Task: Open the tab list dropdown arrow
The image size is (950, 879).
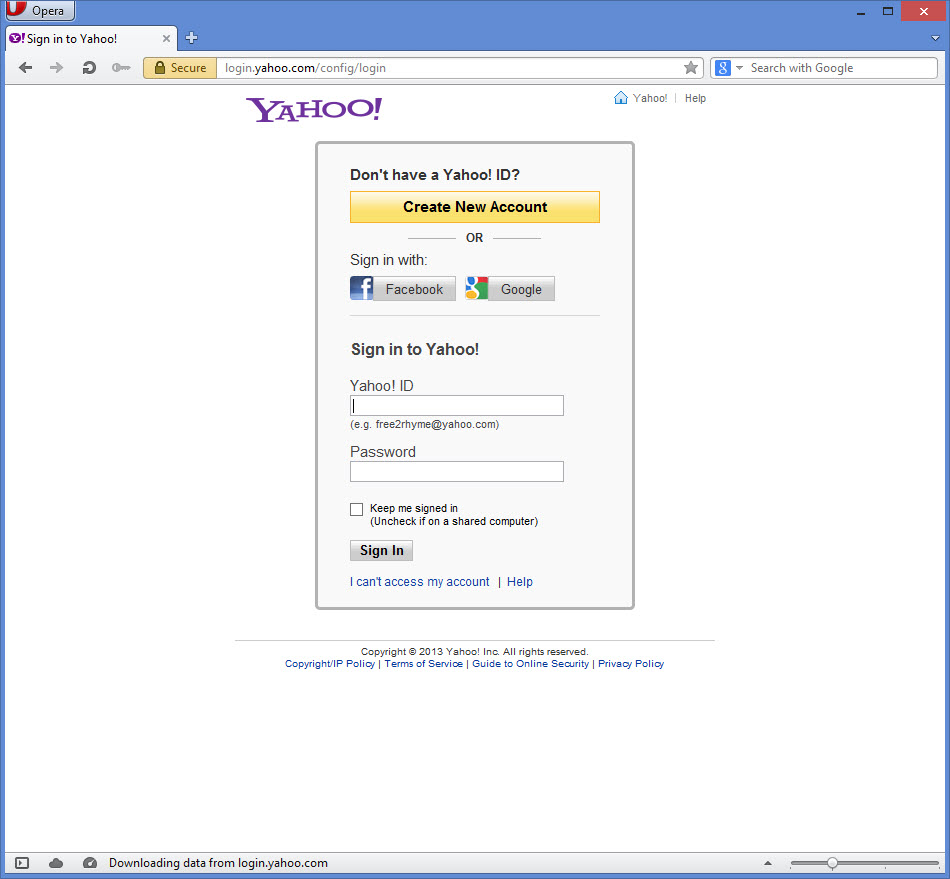Action: pyautogui.click(x=935, y=38)
